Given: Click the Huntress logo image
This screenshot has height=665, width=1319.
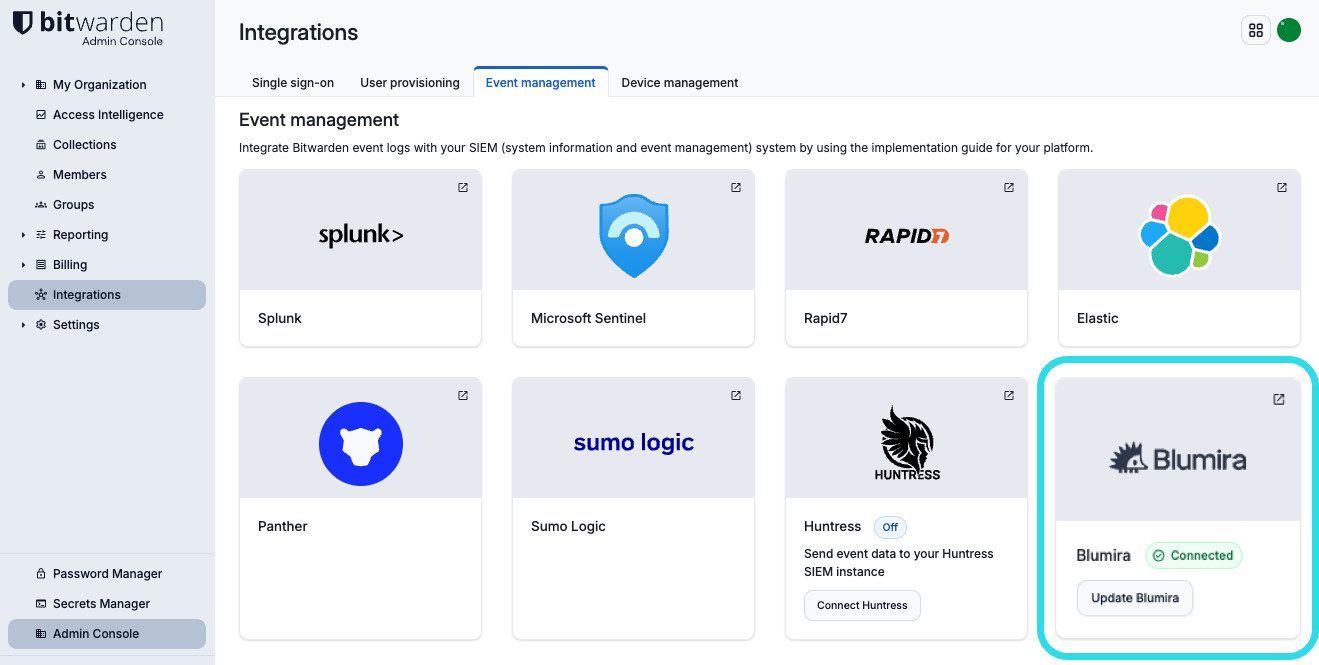Looking at the screenshot, I should 907,444.
